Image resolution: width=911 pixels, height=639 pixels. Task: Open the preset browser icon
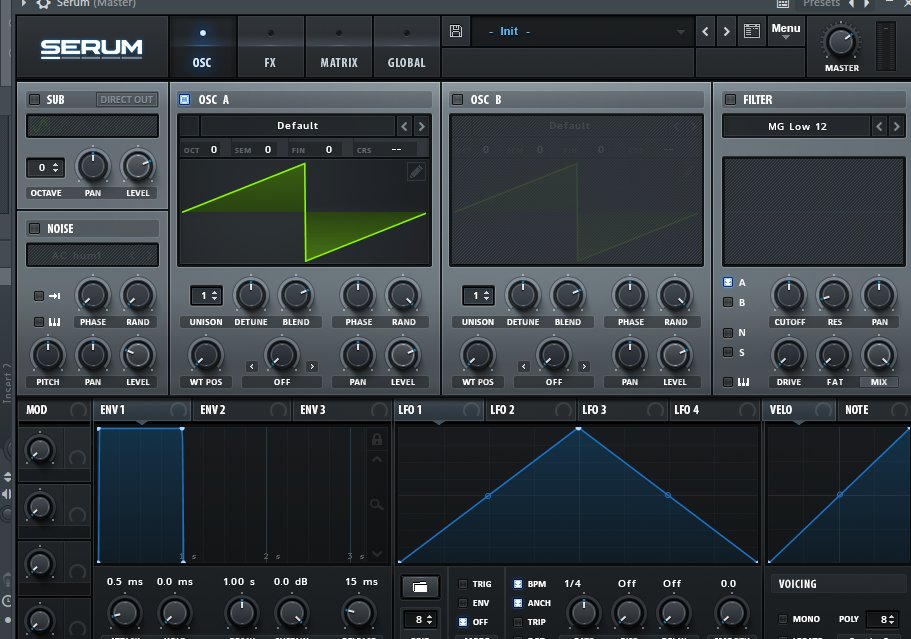(752, 31)
